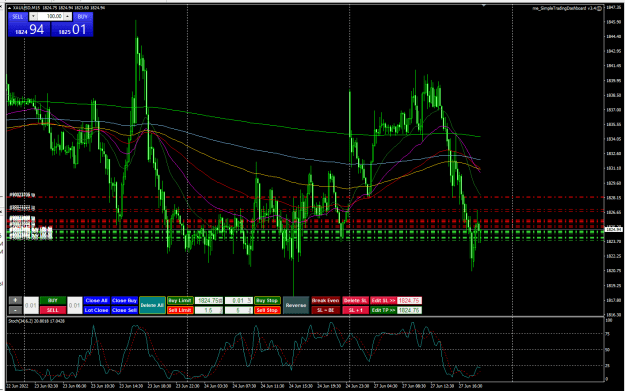Viewport: 625px width, 391px height.
Task: Click the SimpleTradingDashboard expert advisor smiley icon
Action: (x=599, y=8)
